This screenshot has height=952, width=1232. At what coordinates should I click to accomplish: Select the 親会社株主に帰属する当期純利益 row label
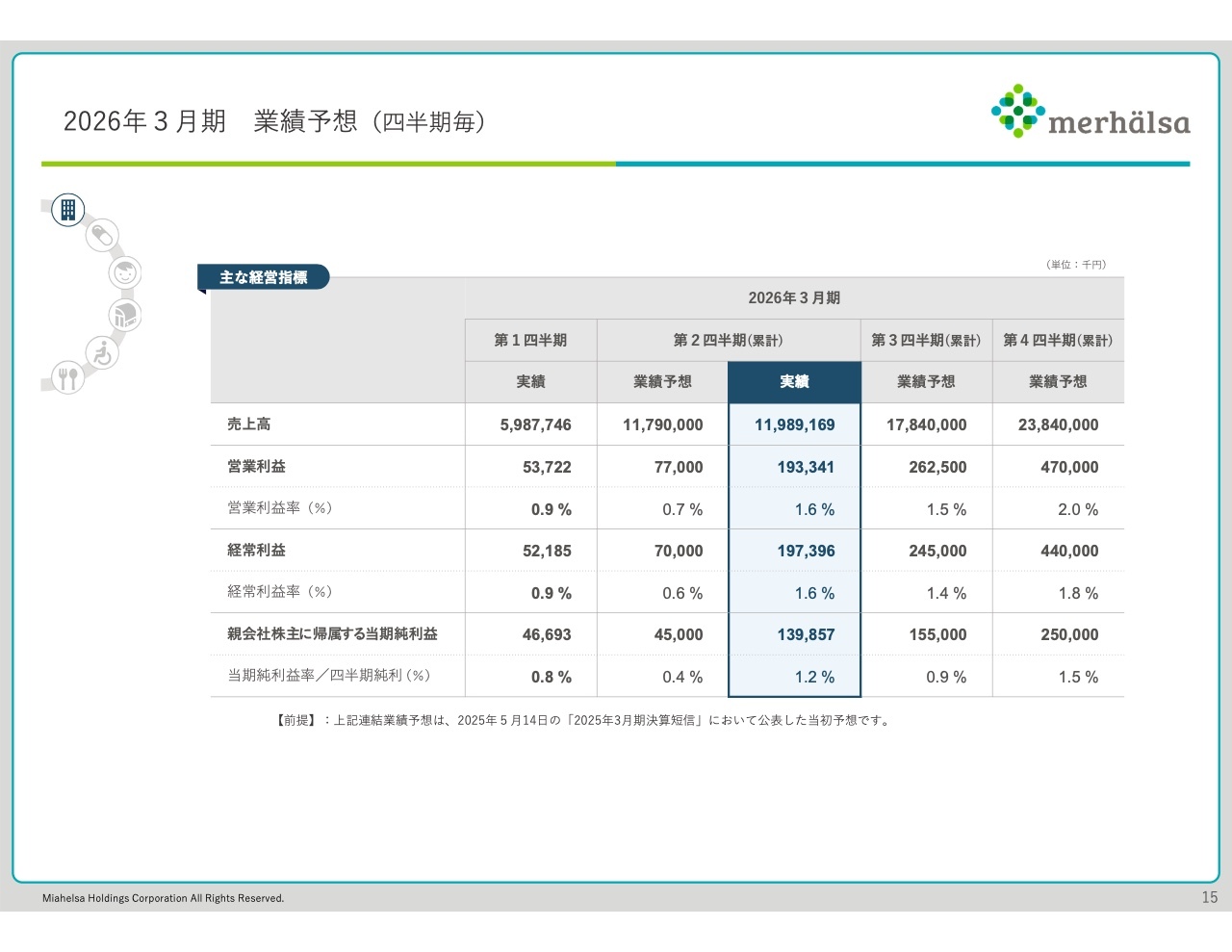pos(332,634)
